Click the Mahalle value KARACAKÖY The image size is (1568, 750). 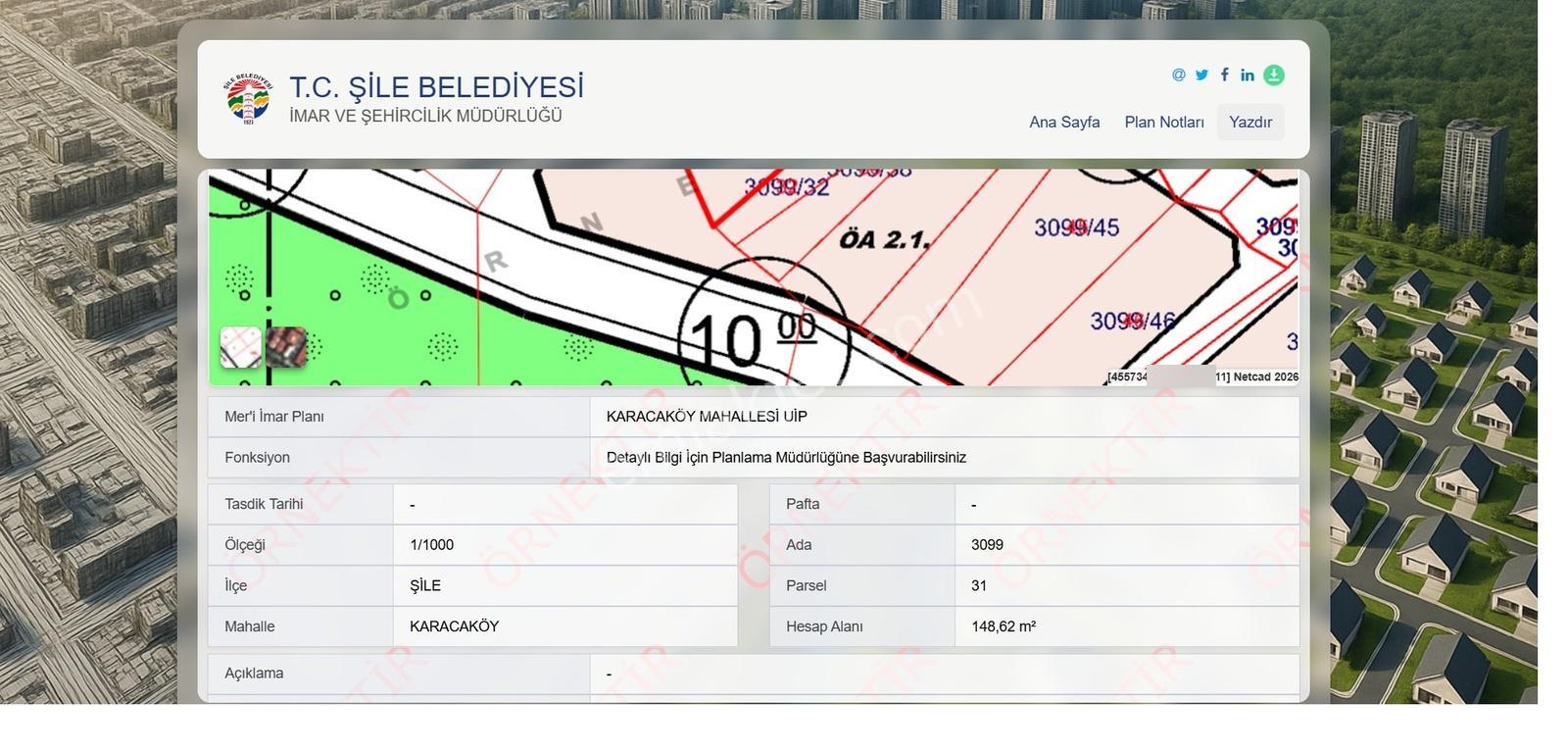[455, 626]
